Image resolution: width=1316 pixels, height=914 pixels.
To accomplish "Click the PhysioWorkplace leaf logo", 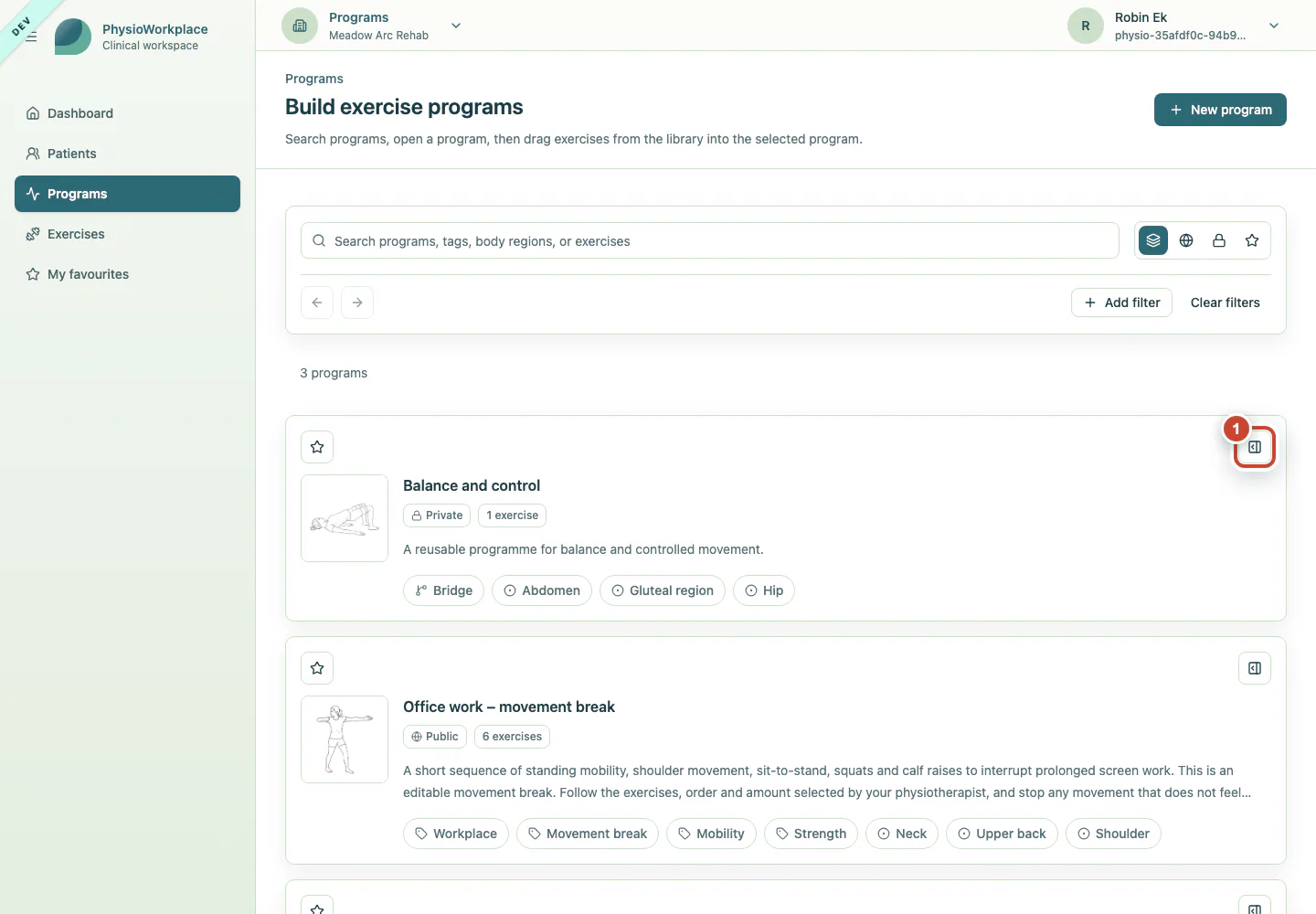I will [x=73, y=37].
